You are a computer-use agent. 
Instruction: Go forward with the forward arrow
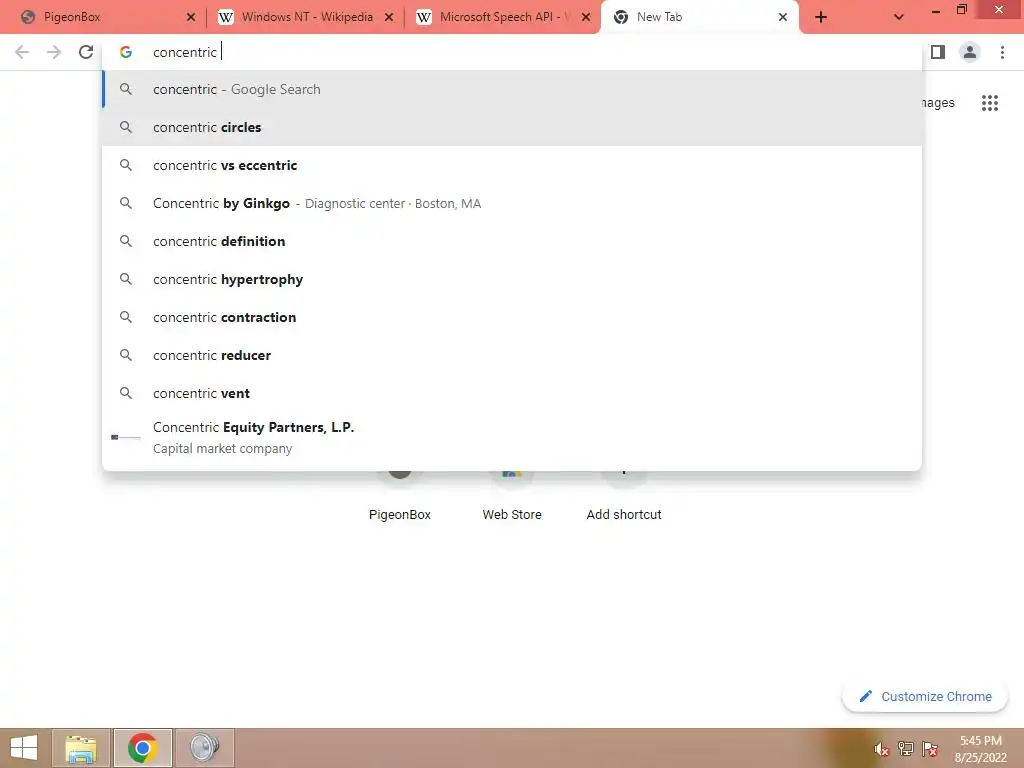point(54,52)
